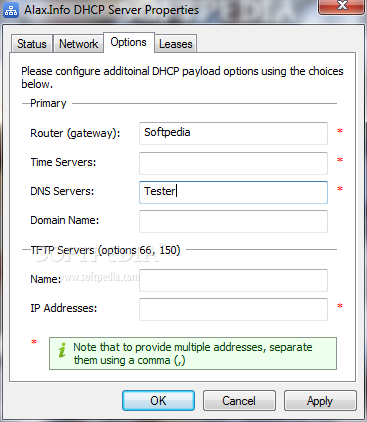The height and width of the screenshot is (422, 367).
Task: Click the 'TFTP Servers (options 66, 150)' heading
Action: point(105,250)
